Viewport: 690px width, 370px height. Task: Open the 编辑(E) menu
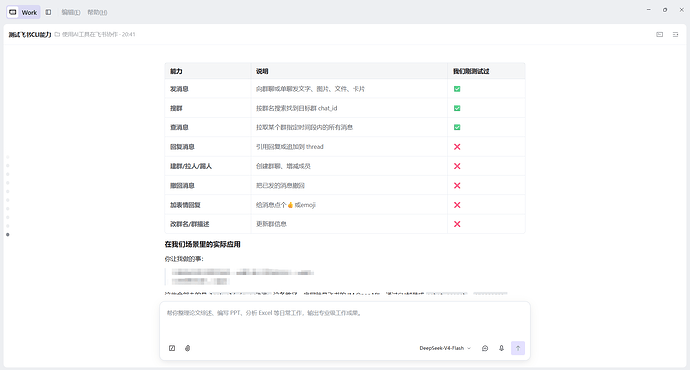(71, 12)
